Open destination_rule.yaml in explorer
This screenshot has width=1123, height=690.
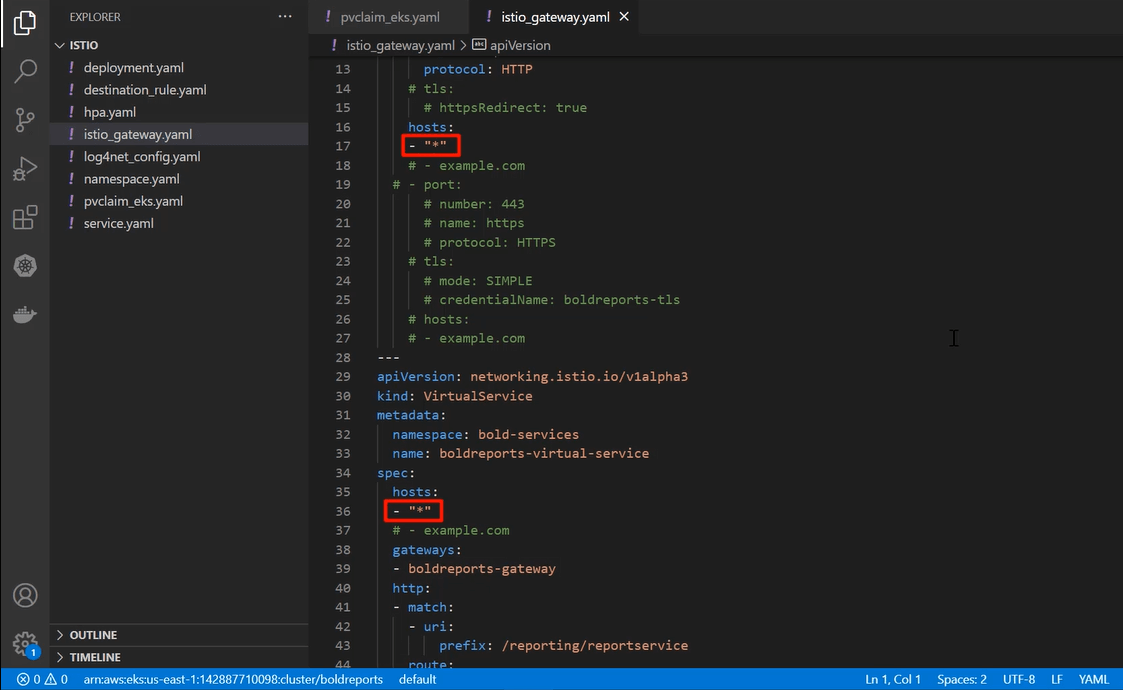[x=145, y=90]
